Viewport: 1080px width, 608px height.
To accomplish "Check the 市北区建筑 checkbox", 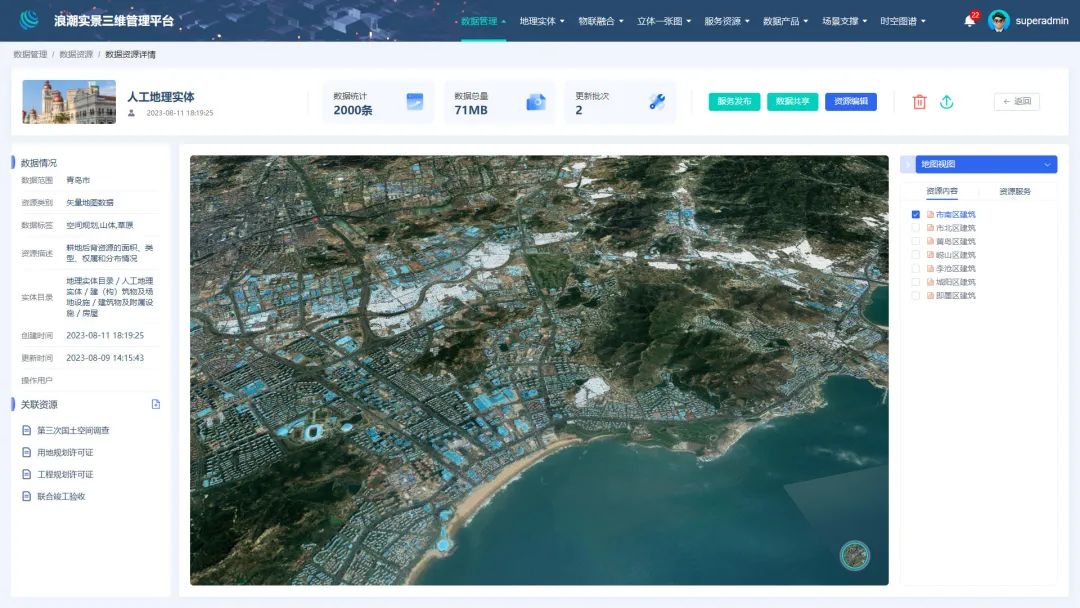I will (x=915, y=228).
